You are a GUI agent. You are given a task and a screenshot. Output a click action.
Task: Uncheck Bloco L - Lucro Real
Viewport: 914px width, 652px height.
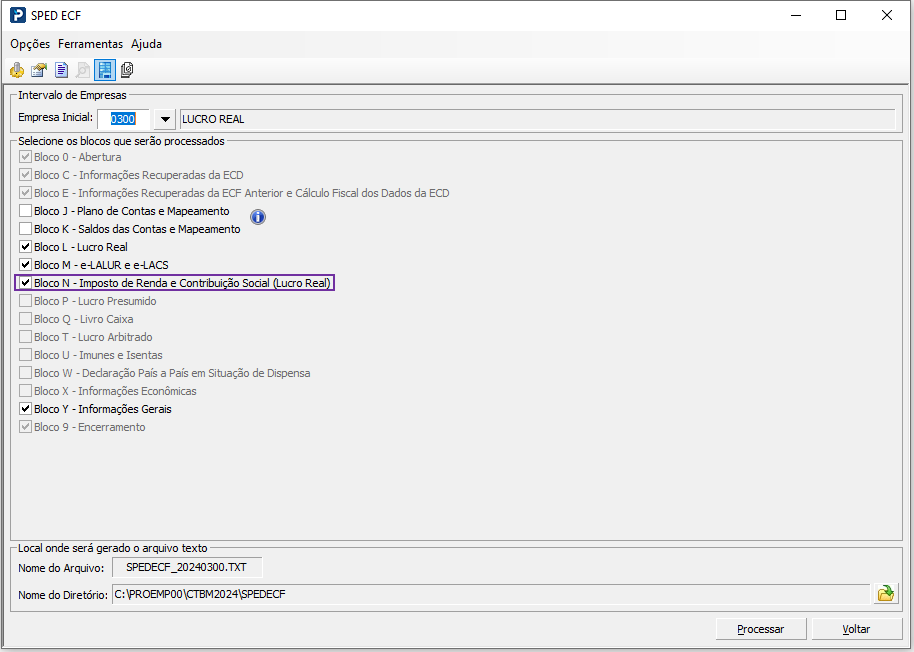(x=25, y=247)
